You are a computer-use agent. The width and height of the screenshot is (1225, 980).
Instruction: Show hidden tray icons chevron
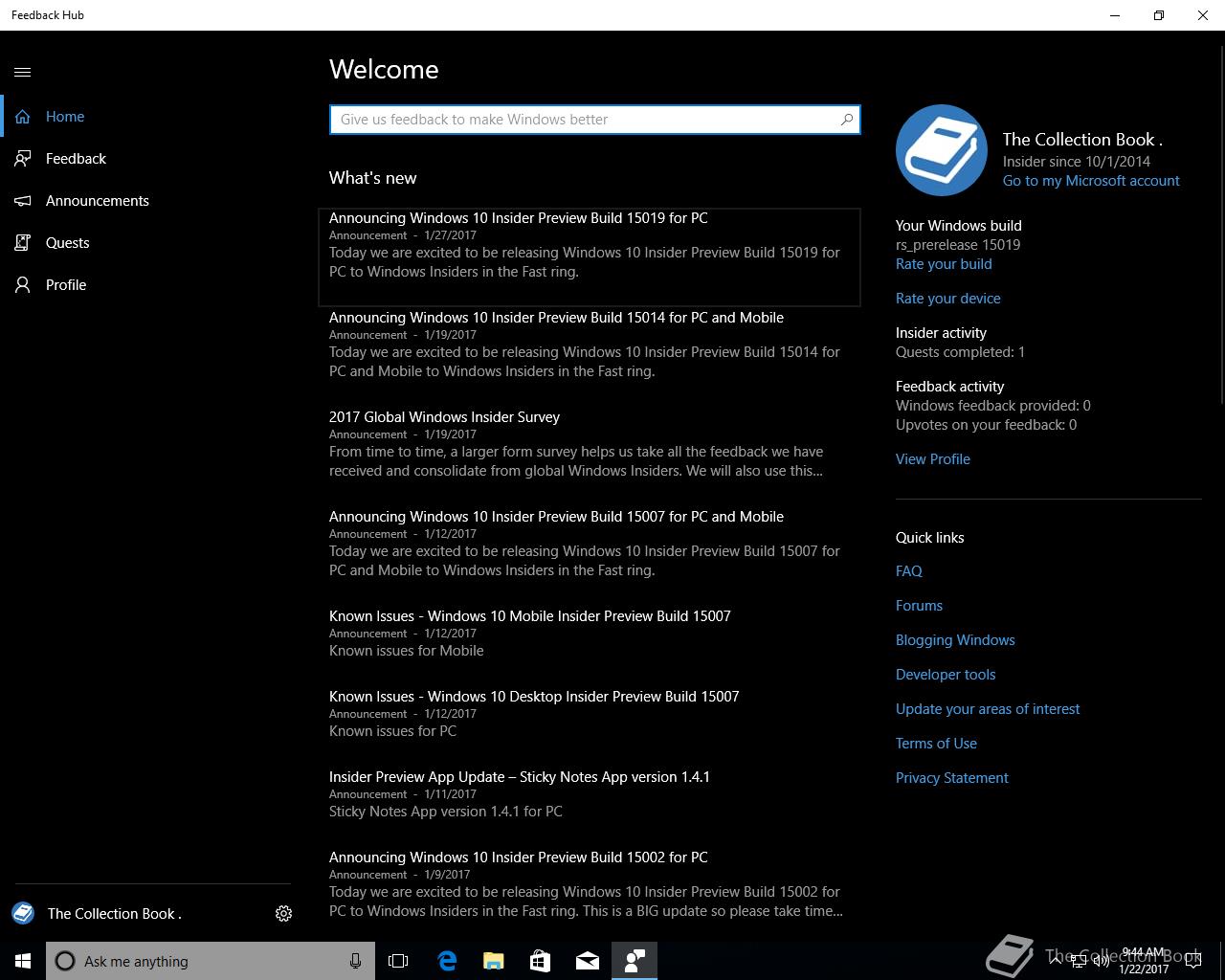[x=1055, y=962]
